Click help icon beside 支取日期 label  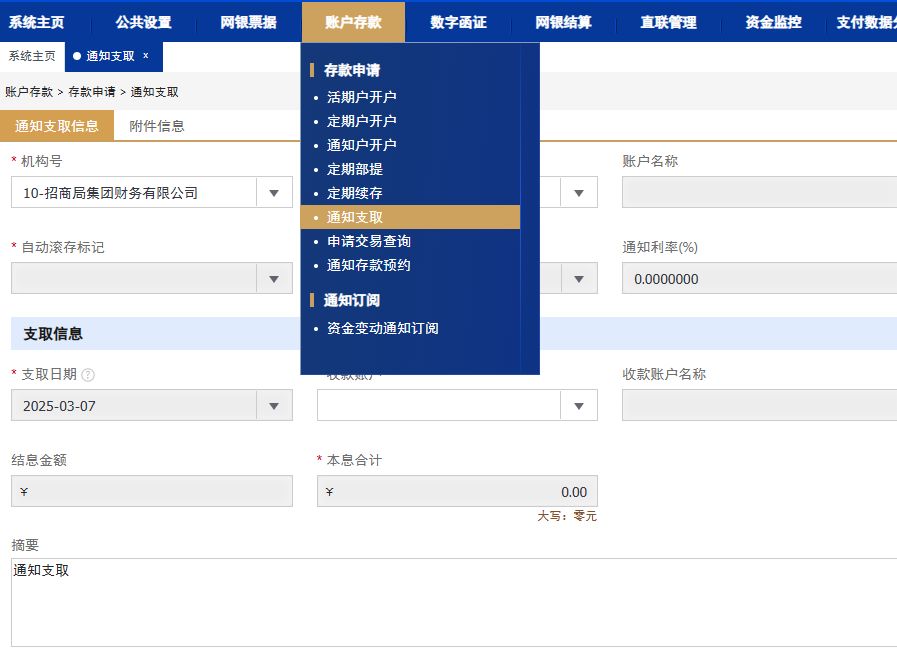(x=88, y=375)
